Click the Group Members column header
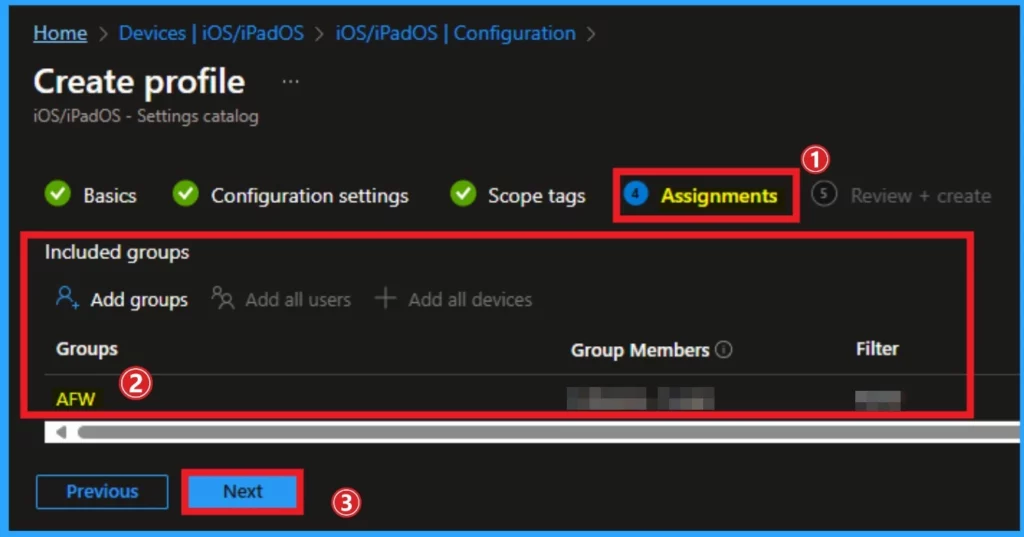The width and height of the screenshot is (1024, 537). (640, 350)
